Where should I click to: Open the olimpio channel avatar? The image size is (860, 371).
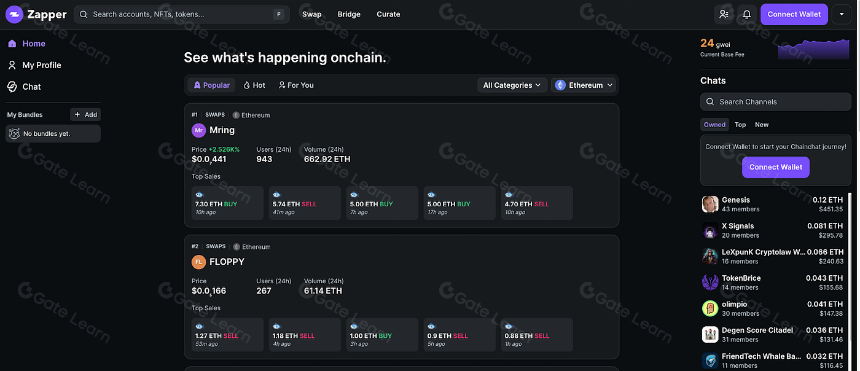710,308
